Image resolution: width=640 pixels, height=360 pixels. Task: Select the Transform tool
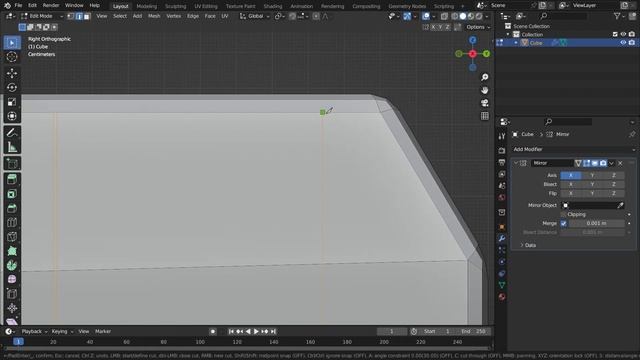tap(12, 116)
